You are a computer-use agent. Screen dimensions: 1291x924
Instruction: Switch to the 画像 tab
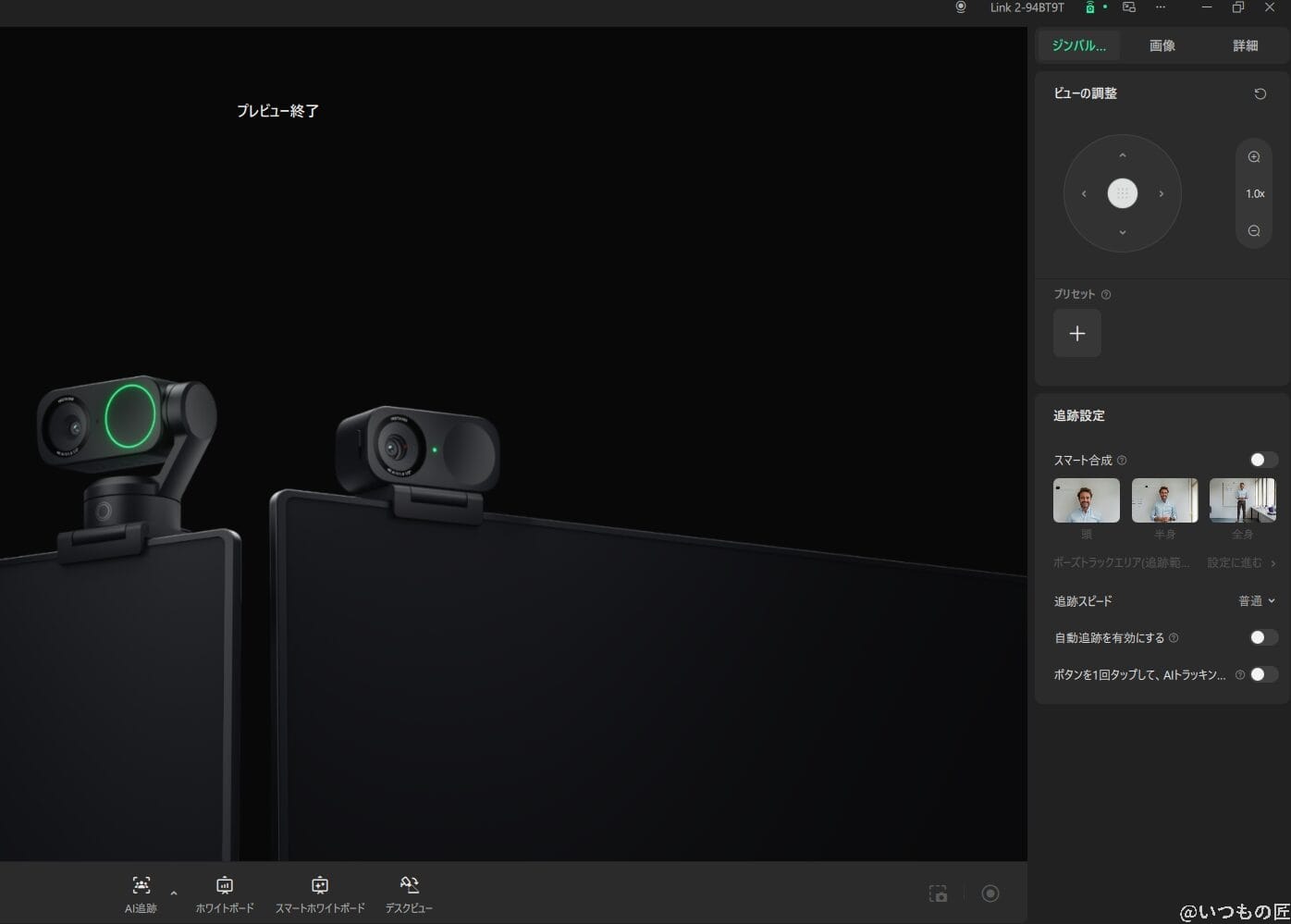click(1162, 45)
